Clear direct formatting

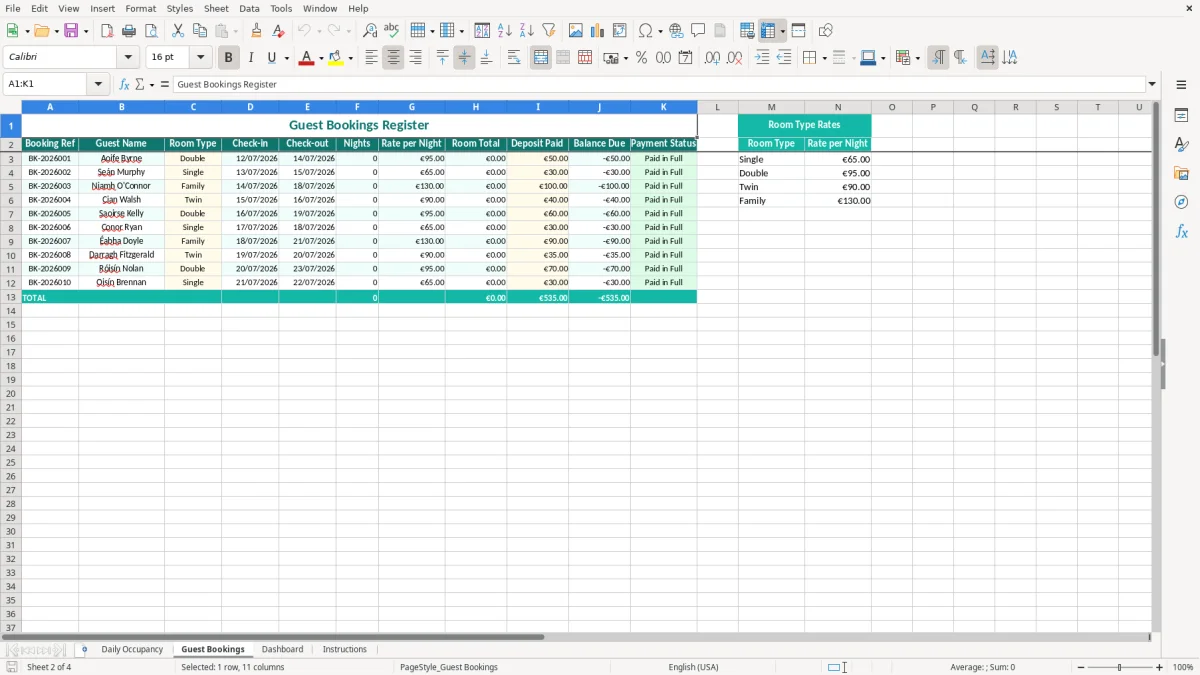(278, 31)
